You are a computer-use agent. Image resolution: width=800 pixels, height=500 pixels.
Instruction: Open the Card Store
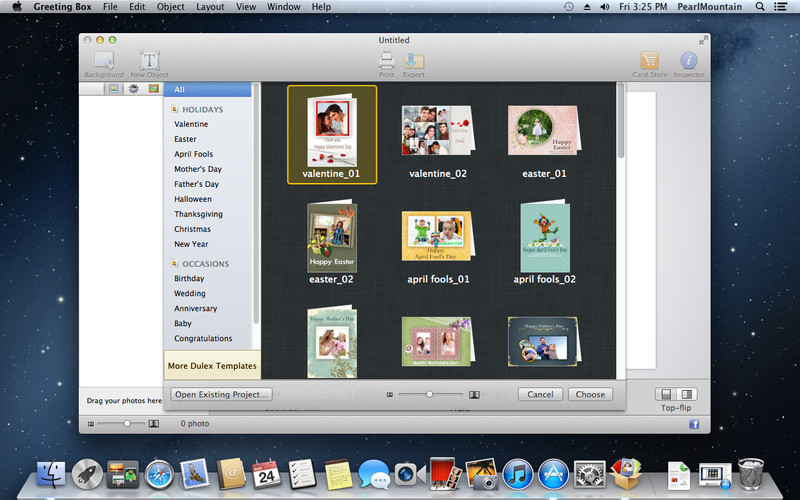click(649, 62)
